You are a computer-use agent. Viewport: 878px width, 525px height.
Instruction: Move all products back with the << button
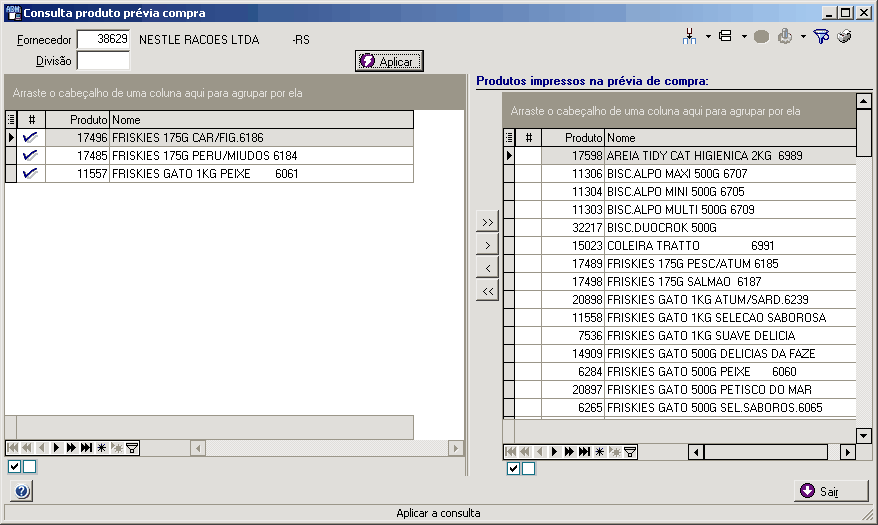488,291
